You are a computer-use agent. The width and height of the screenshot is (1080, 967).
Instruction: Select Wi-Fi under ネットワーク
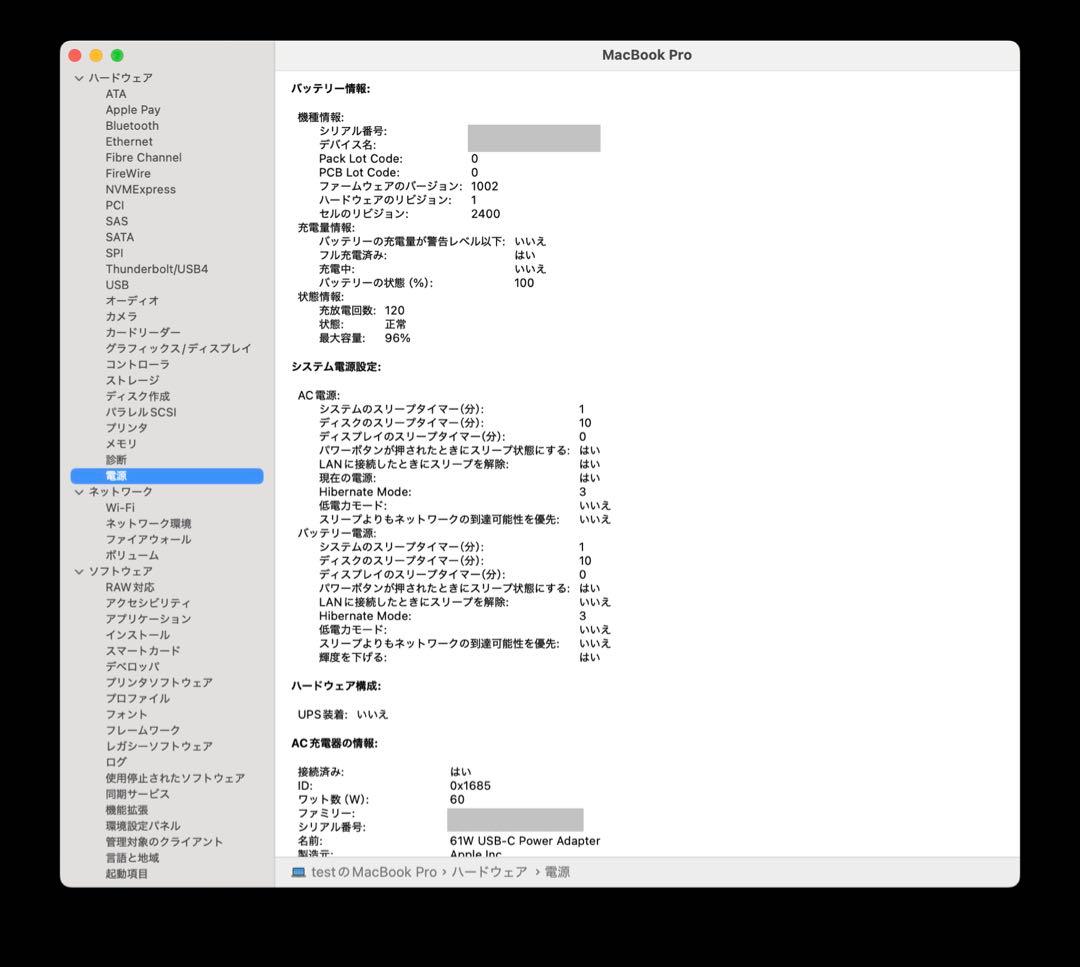click(122, 507)
